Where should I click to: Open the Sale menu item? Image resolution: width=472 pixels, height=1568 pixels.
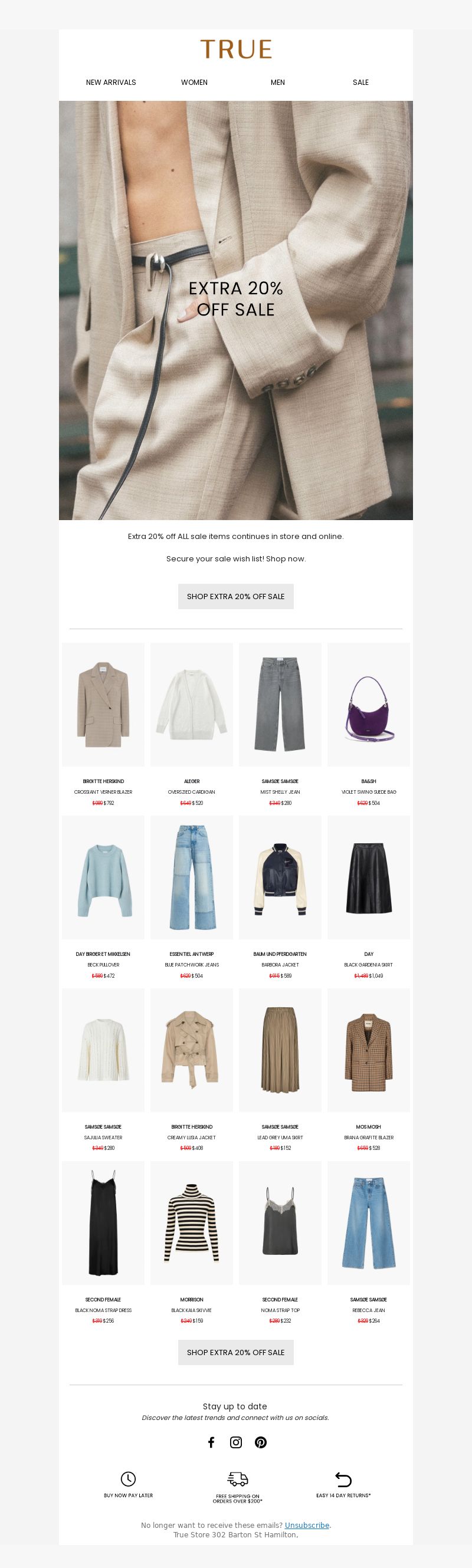pyautogui.click(x=360, y=82)
